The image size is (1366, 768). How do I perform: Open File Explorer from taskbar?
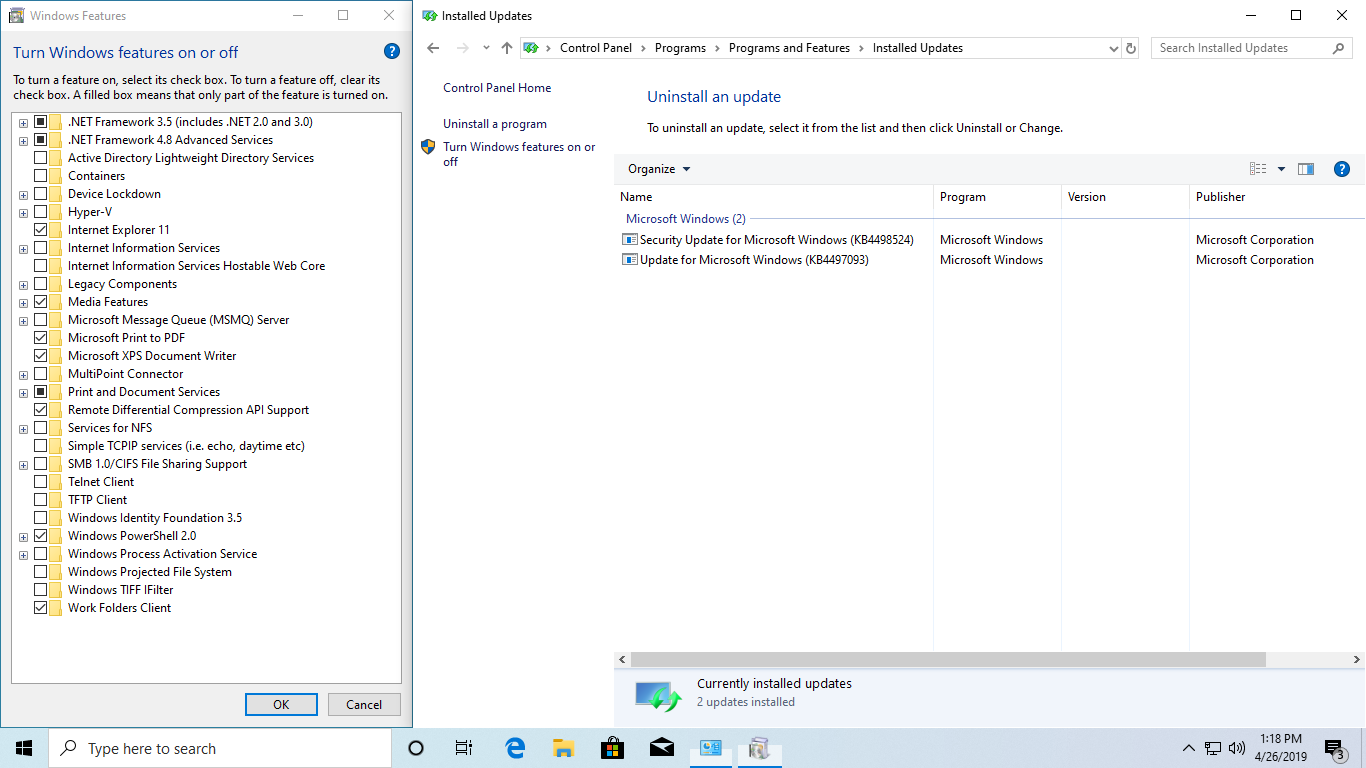click(564, 748)
